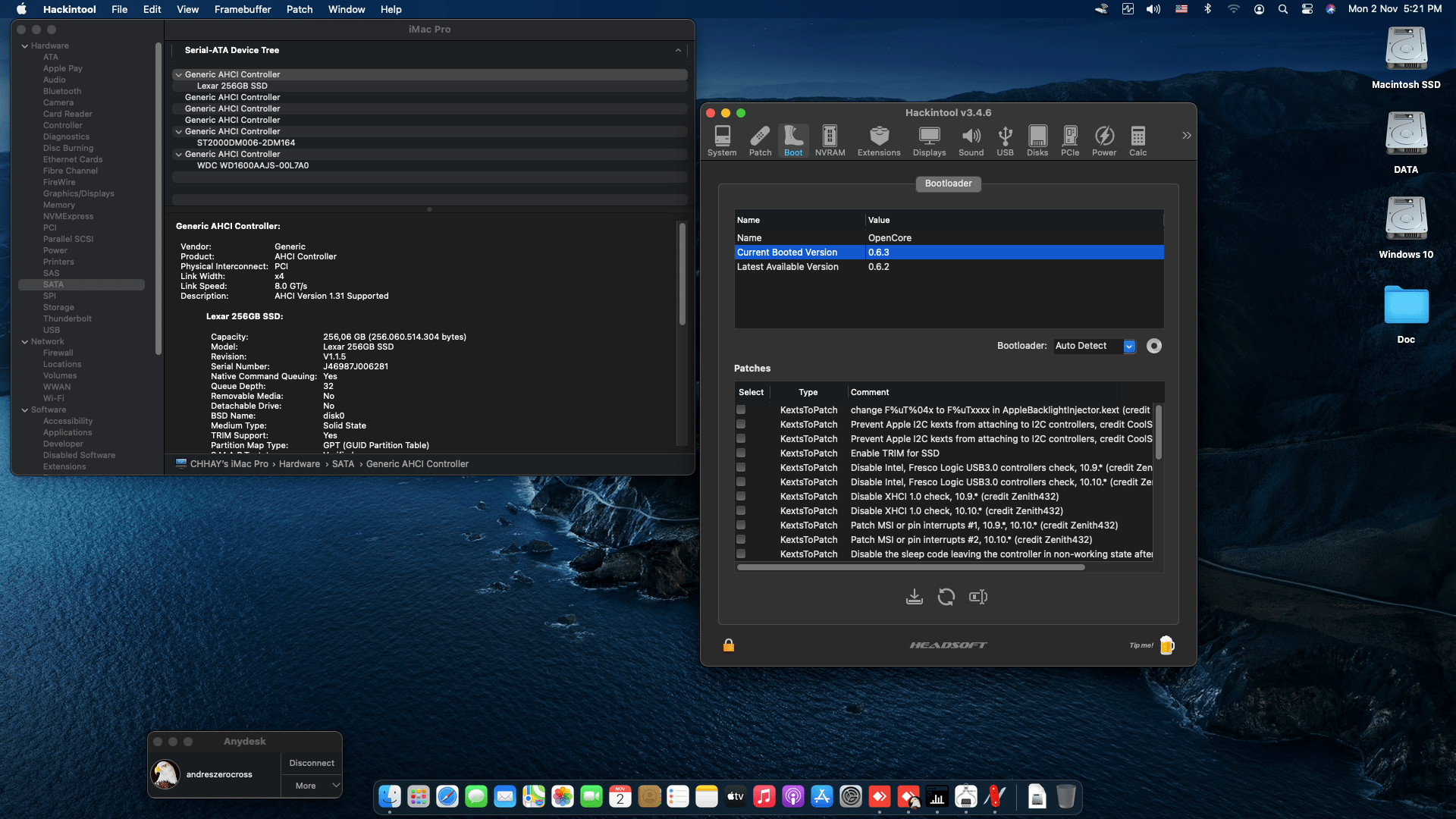
Task: Open the Patch menu in menu bar
Action: click(x=299, y=9)
